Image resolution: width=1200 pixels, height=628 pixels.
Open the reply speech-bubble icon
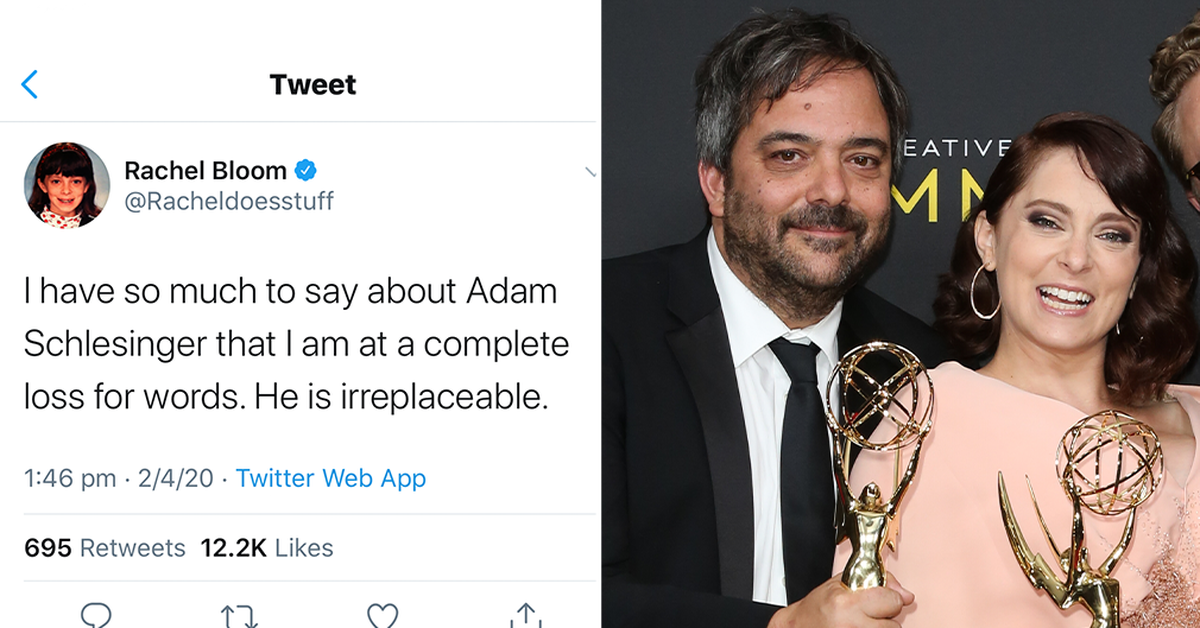tap(97, 615)
